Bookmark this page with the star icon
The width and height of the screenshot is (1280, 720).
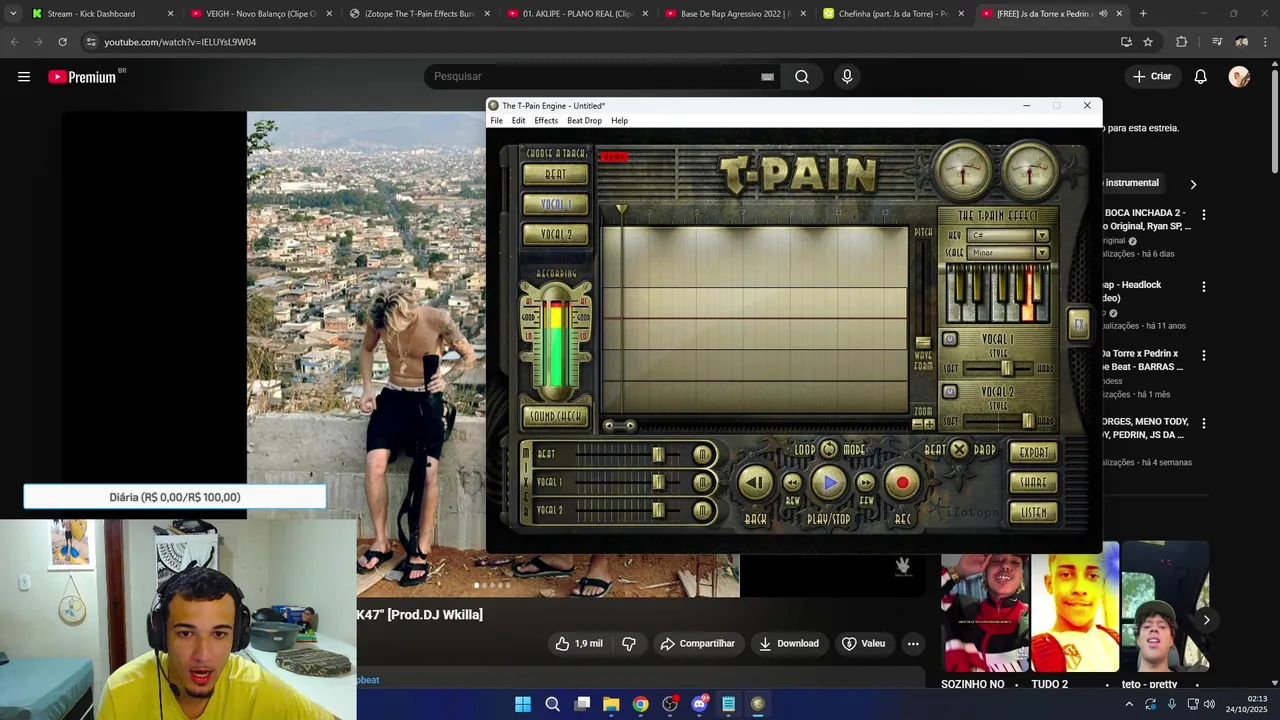1148,42
